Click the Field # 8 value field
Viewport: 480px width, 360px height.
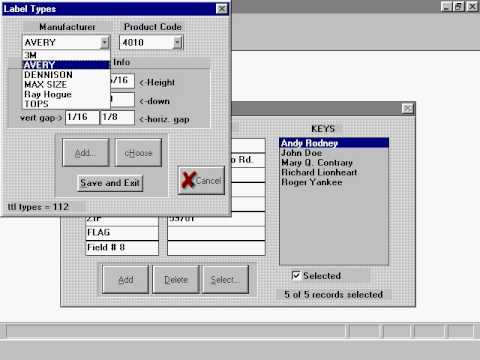pyautogui.click(x=216, y=248)
